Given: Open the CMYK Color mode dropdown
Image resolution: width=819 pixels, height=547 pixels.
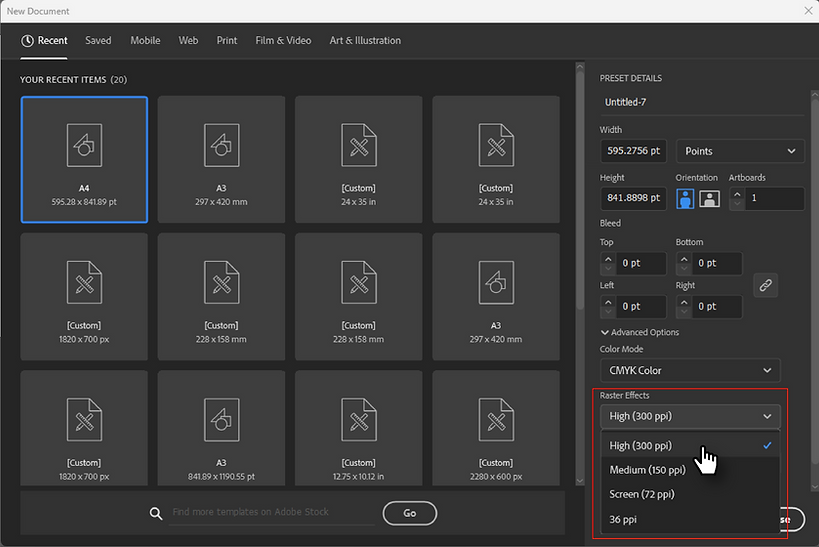Looking at the screenshot, I should click(690, 370).
